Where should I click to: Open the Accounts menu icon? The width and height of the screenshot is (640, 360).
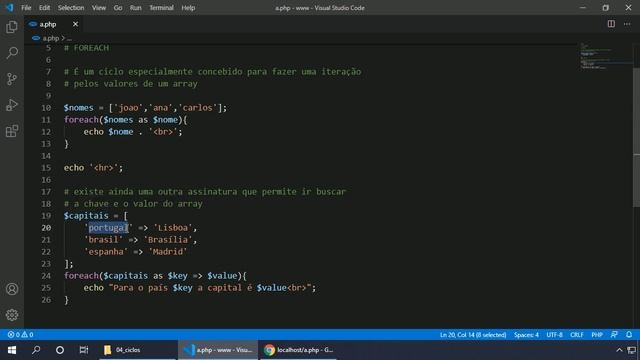(x=12, y=289)
